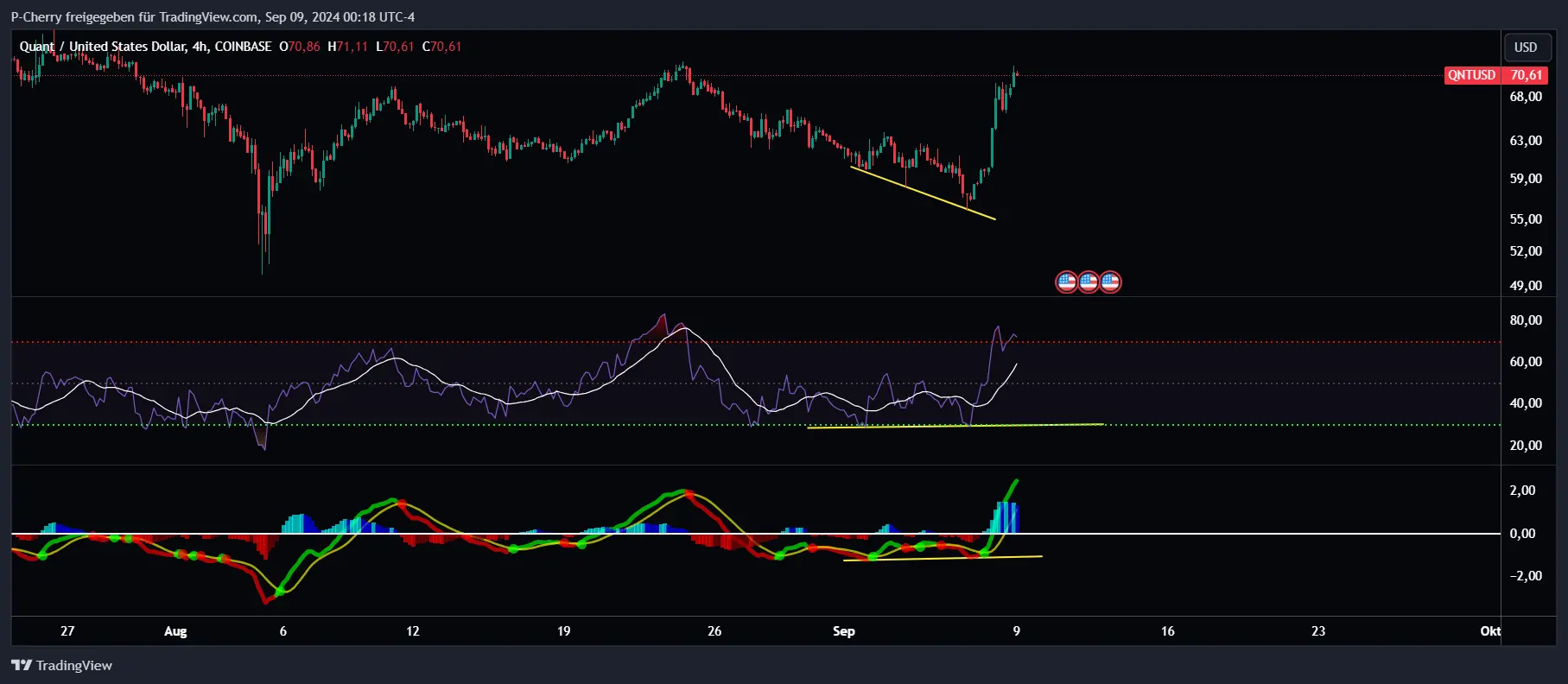The height and width of the screenshot is (684, 1568).
Task: Click the 19 date on time axis
Action: (564, 631)
